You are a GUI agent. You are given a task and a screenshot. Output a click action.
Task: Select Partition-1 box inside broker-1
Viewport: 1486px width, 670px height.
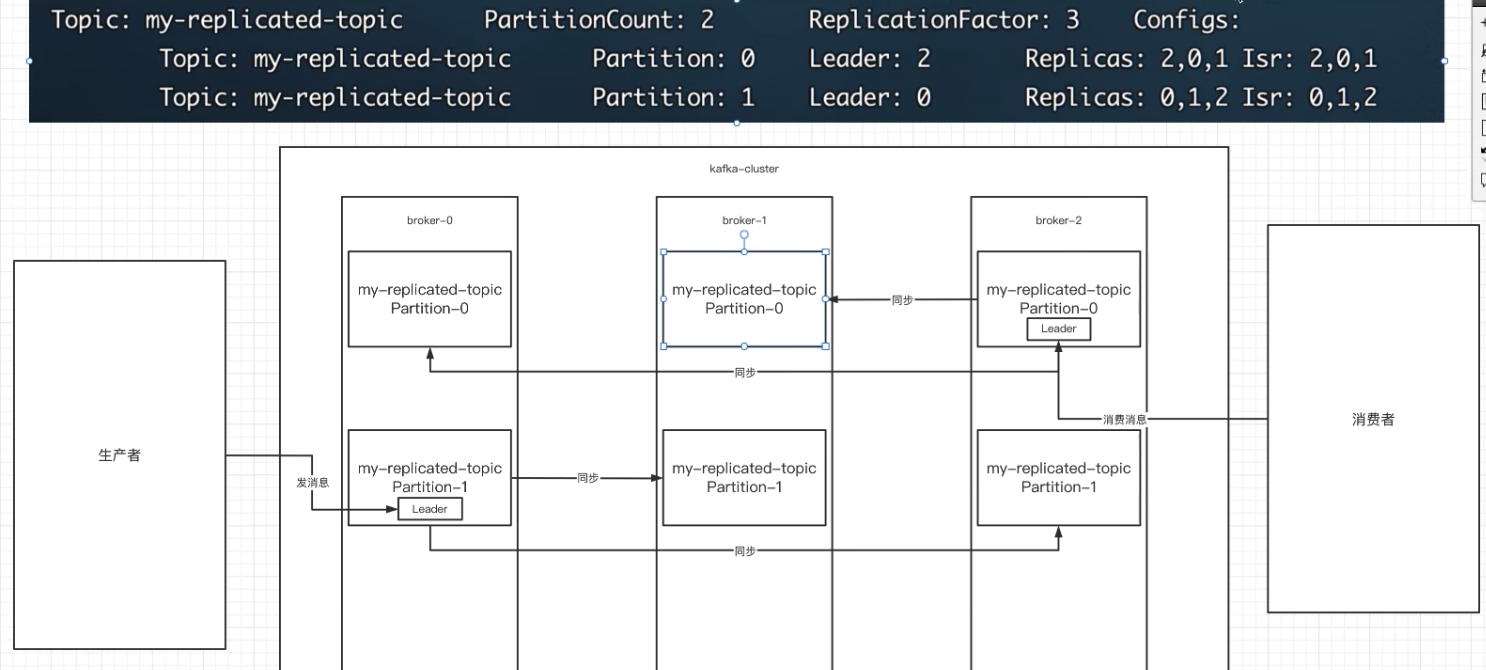point(744,477)
